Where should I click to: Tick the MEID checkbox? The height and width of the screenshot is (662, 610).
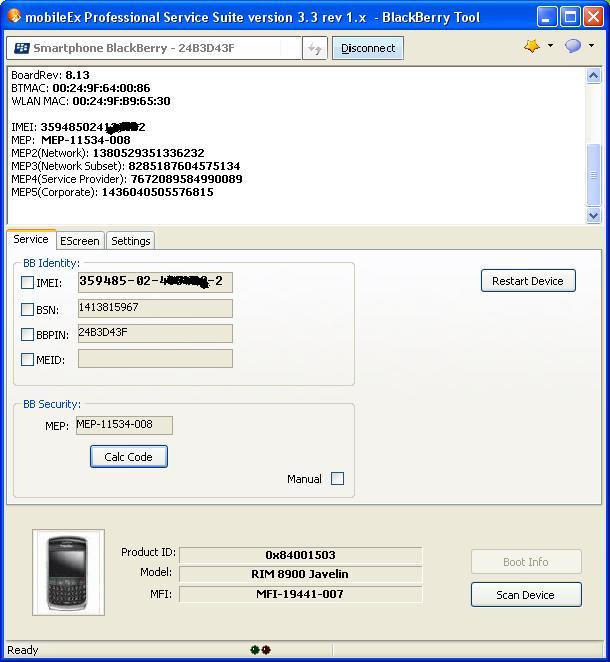click(x=27, y=360)
